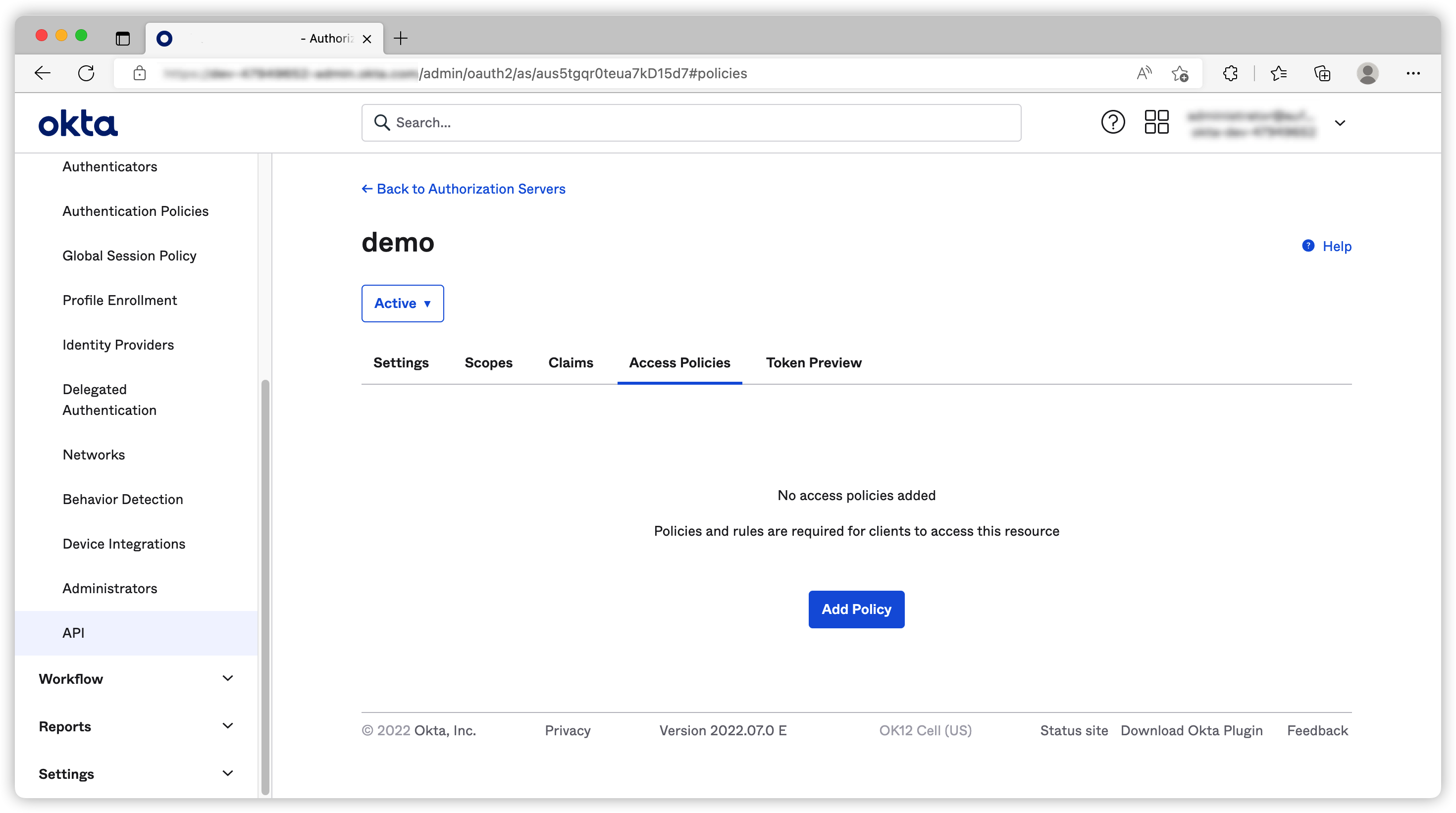Viewport: 1456px width, 813px height.
Task: Open the apps grid icon
Action: coord(1156,122)
